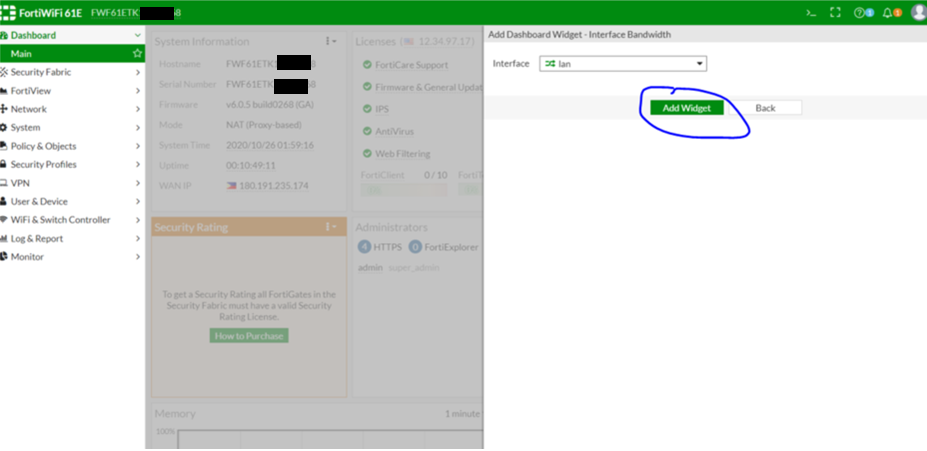Expand the Security Profiles menu

click(x=72, y=164)
